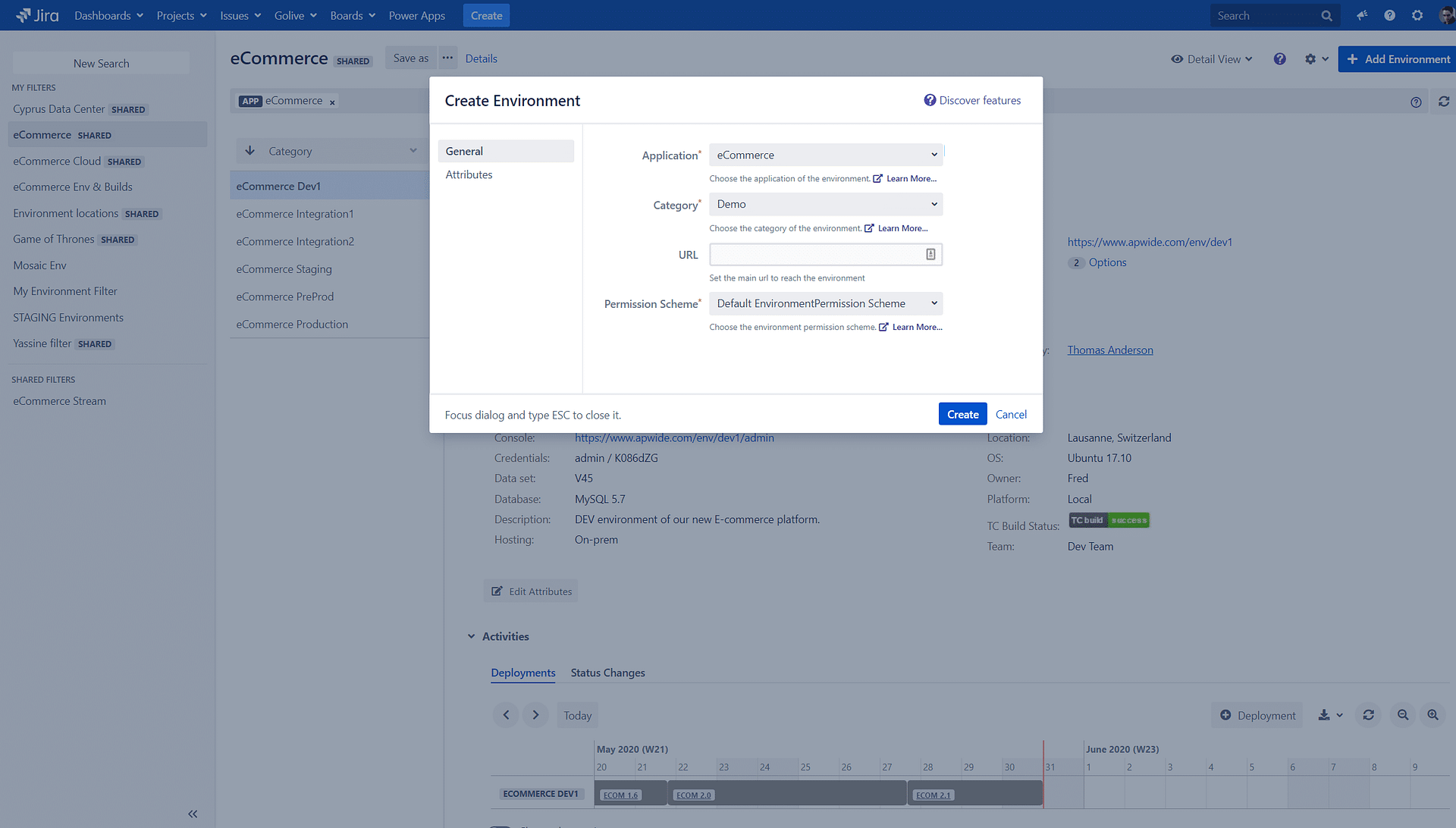This screenshot has height=828, width=1456.
Task: Toggle the Category column sort direction
Action: [x=249, y=150]
